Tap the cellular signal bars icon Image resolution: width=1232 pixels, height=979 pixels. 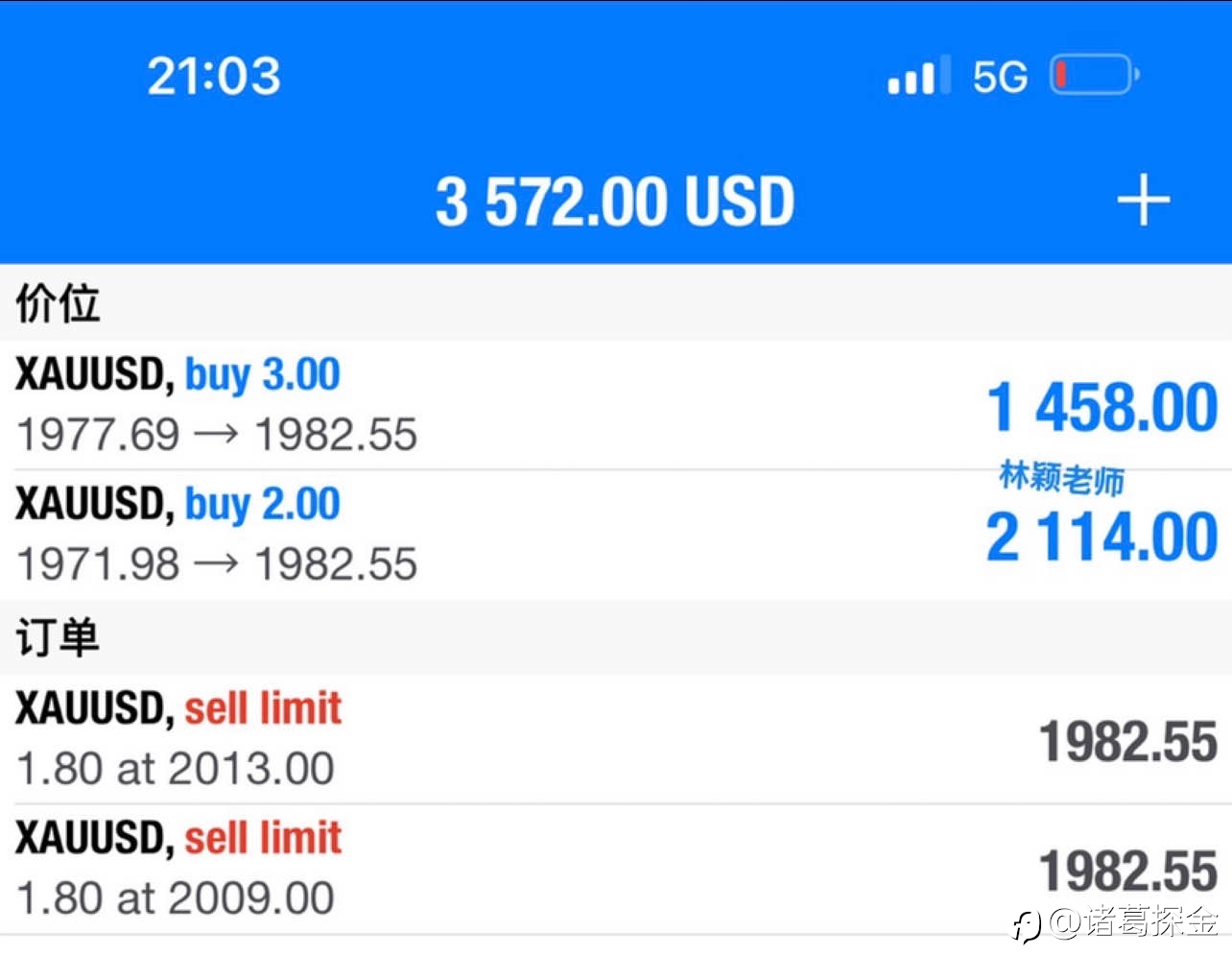pos(919,75)
